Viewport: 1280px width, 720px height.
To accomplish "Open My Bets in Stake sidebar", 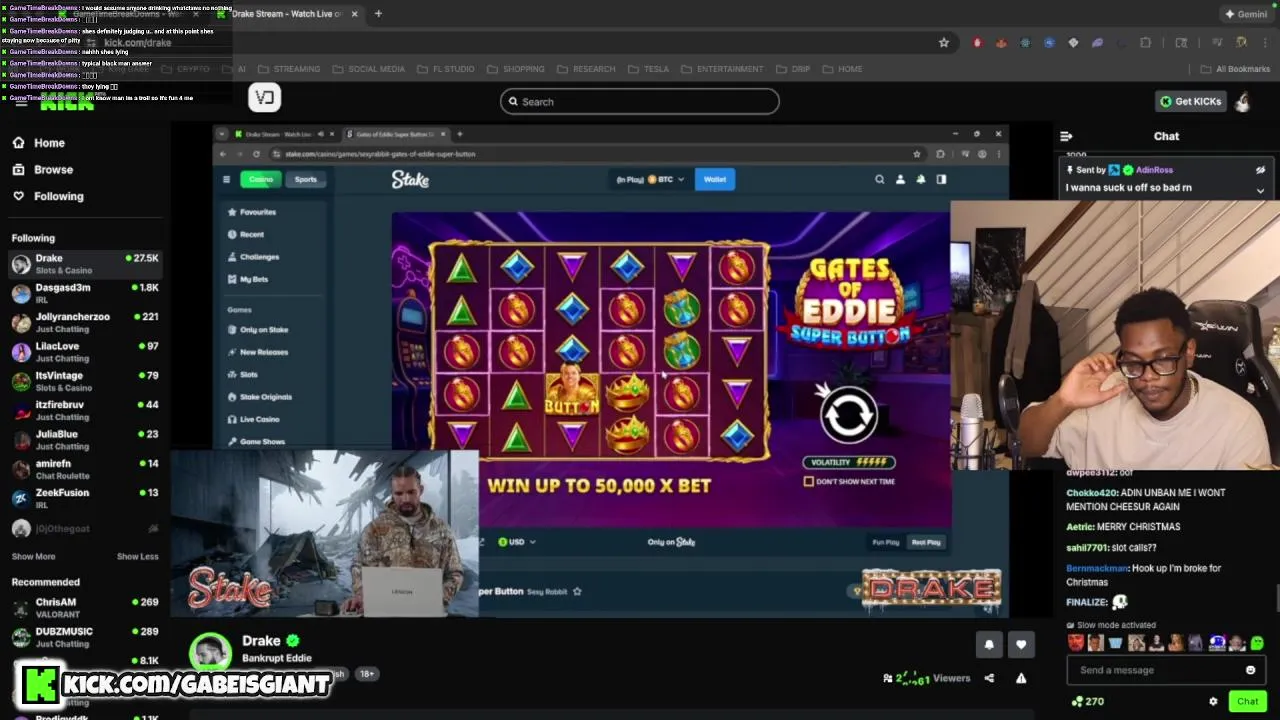I will point(248,279).
